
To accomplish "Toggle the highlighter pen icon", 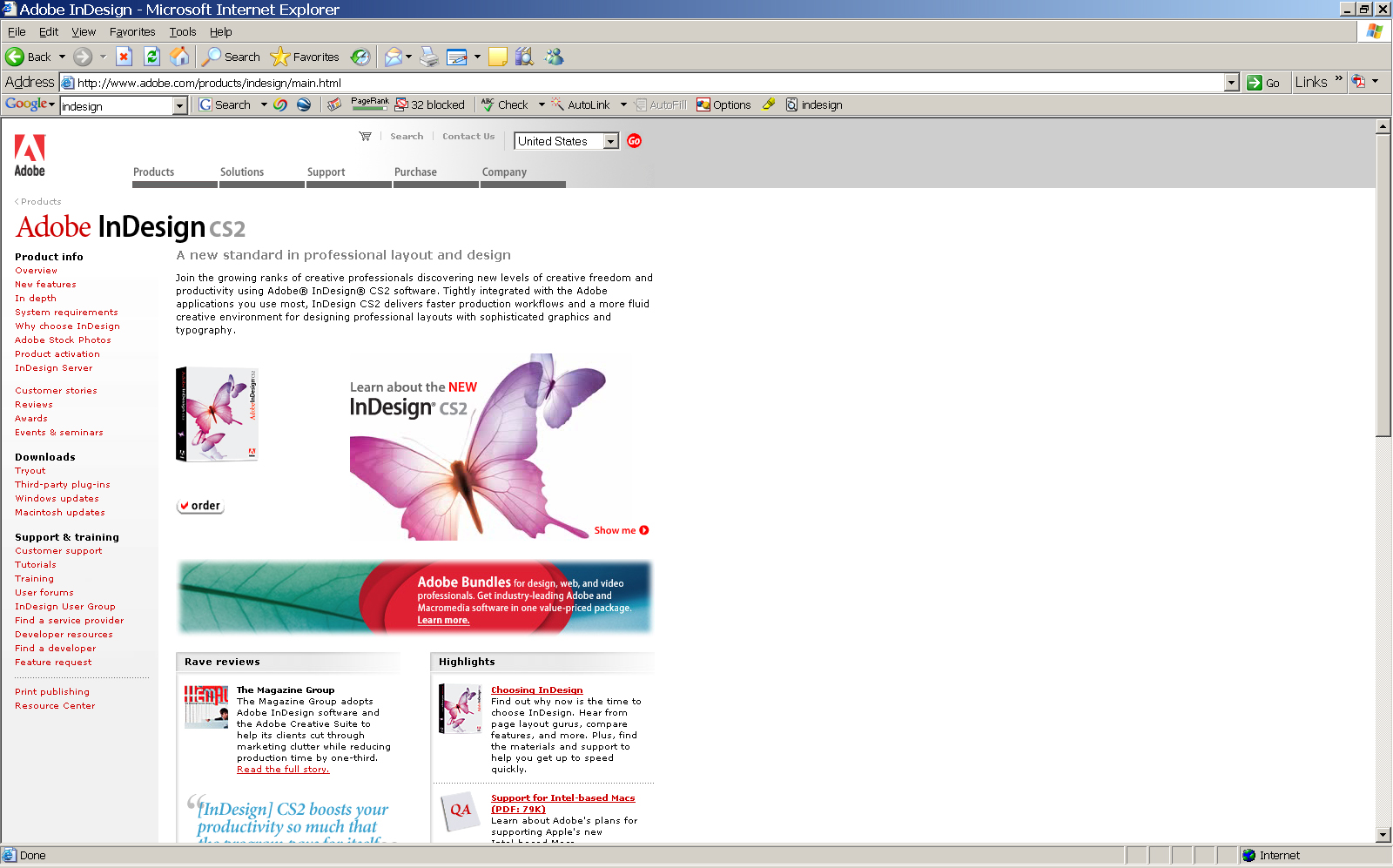I will 769,105.
